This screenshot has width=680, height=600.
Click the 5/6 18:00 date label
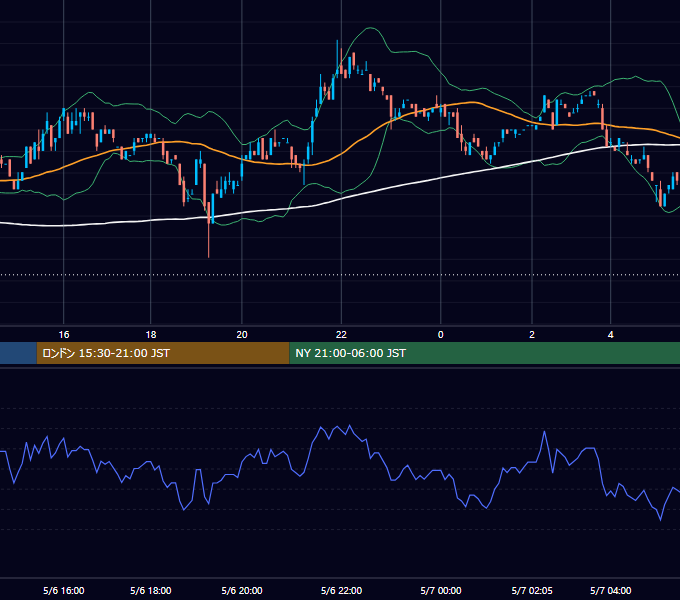click(x=150, y=590)
